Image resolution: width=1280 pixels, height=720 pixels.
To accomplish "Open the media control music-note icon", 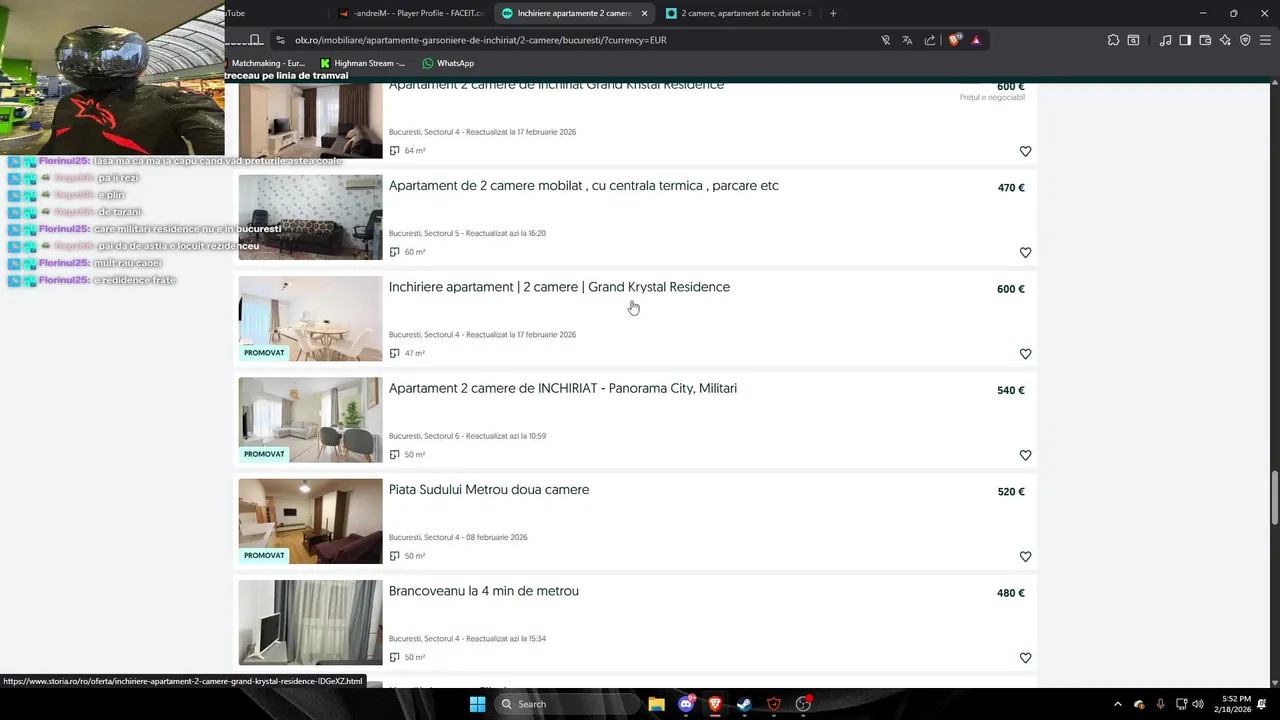I will click(x=1165, y=40).
